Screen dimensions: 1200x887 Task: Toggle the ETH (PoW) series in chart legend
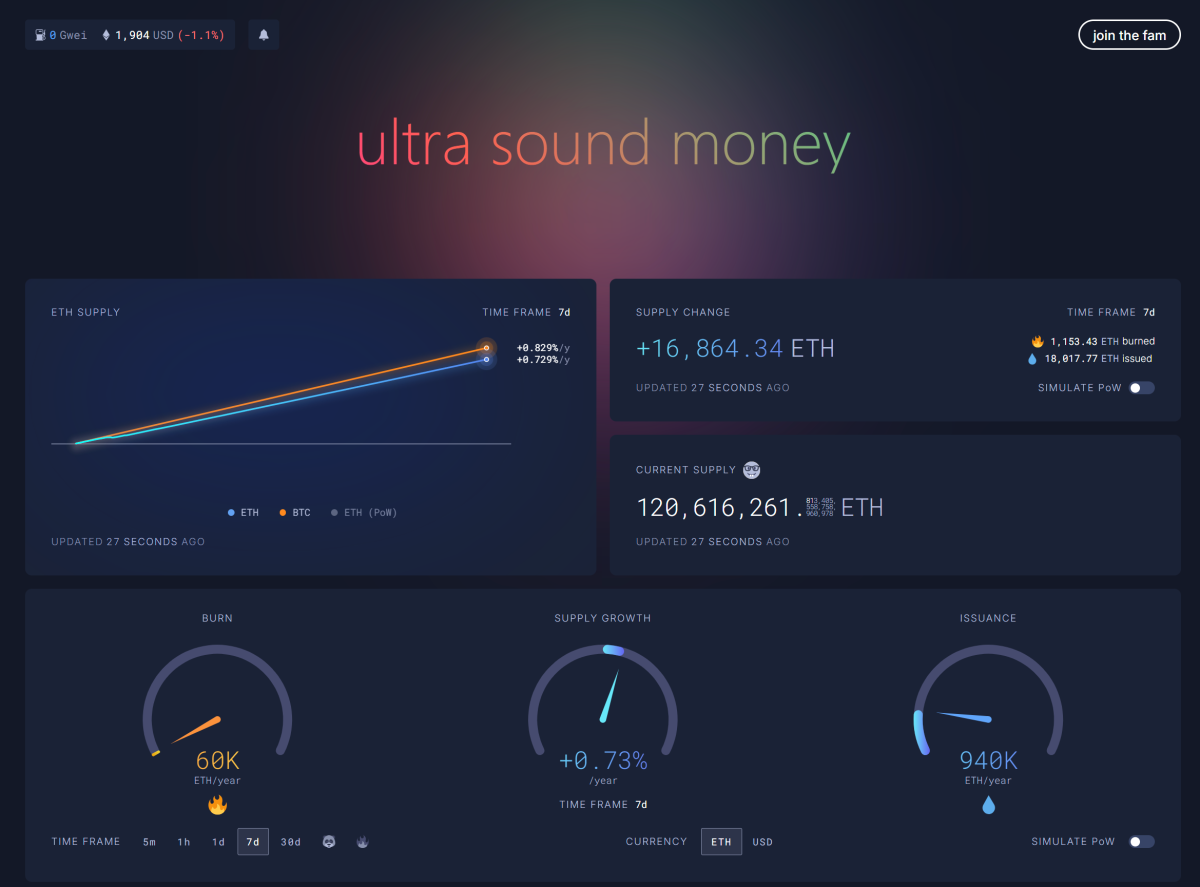click(x=363, y=513)
